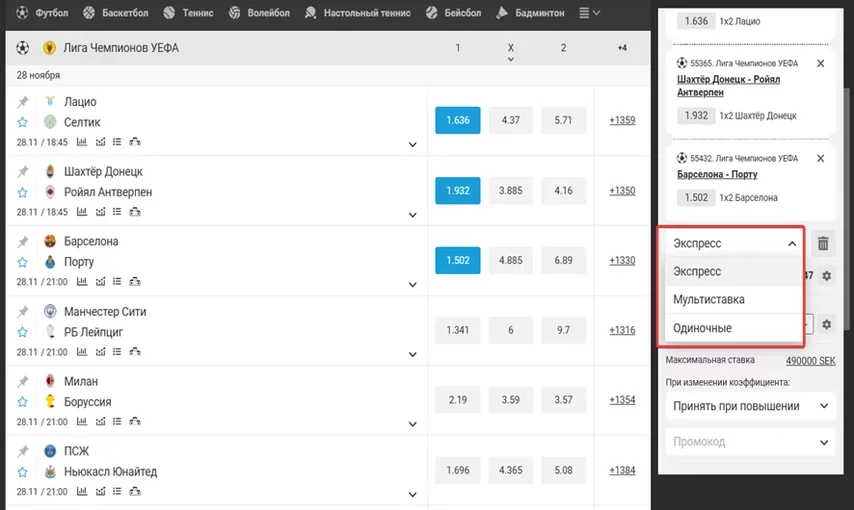
Task: Open +1316 more markets for Манчестер Сити
Action: [622, 330]
